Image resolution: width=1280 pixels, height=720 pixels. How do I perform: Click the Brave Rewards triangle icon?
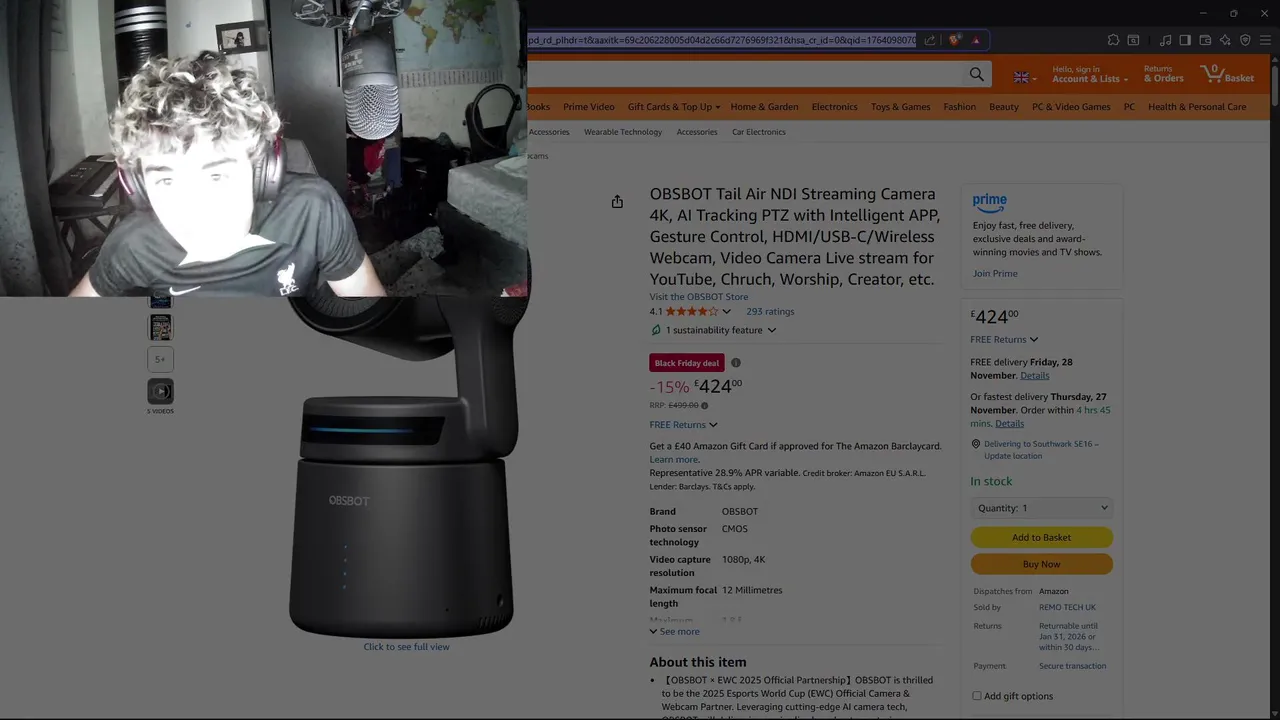(x=976, y=40)
